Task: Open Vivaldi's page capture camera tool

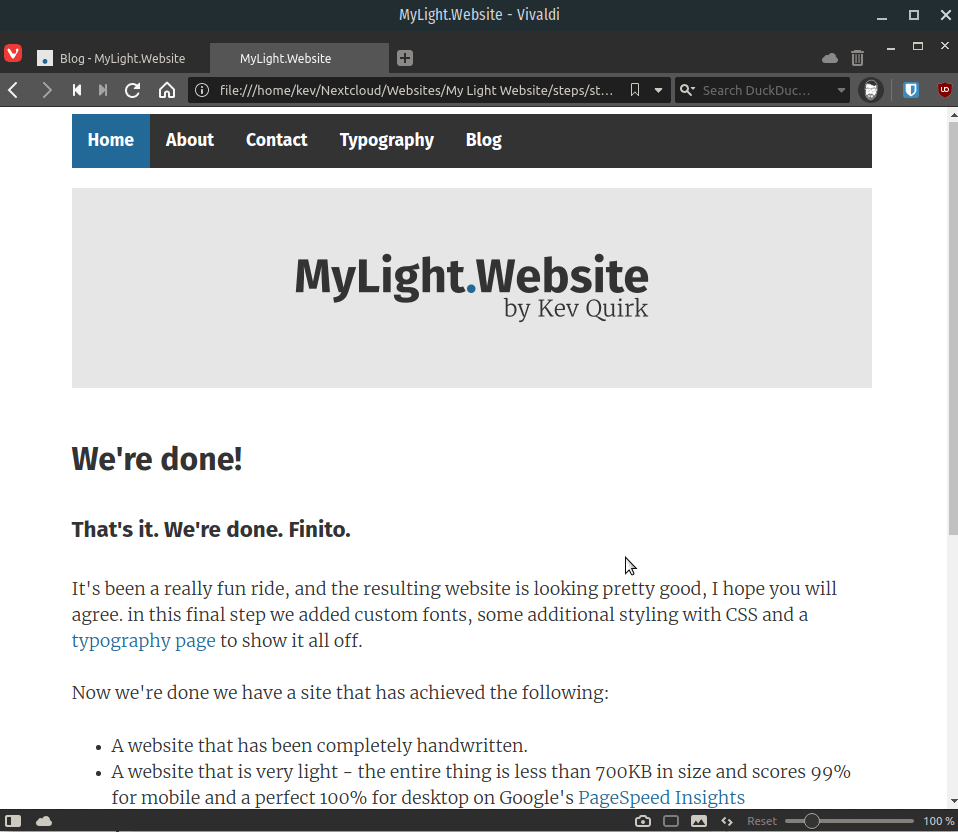Action: 643,820
